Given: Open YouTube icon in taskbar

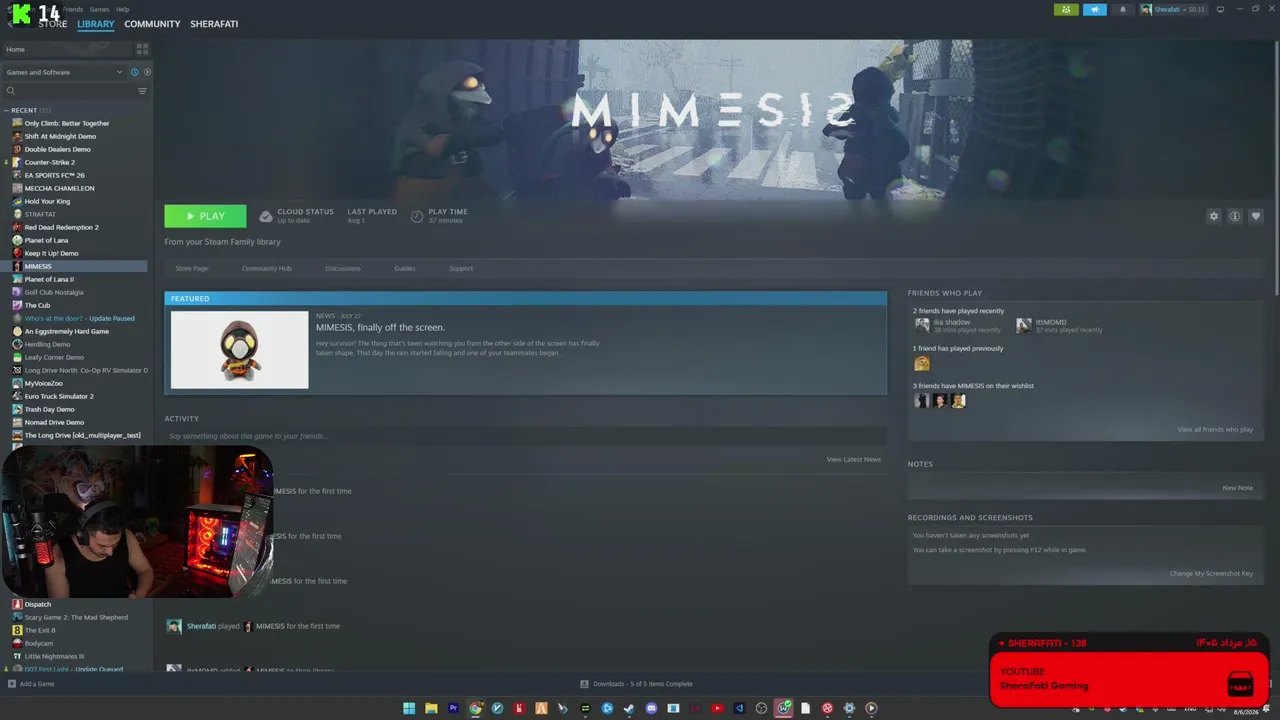Looking at the screenshot, I should click(x=717, y=708).
